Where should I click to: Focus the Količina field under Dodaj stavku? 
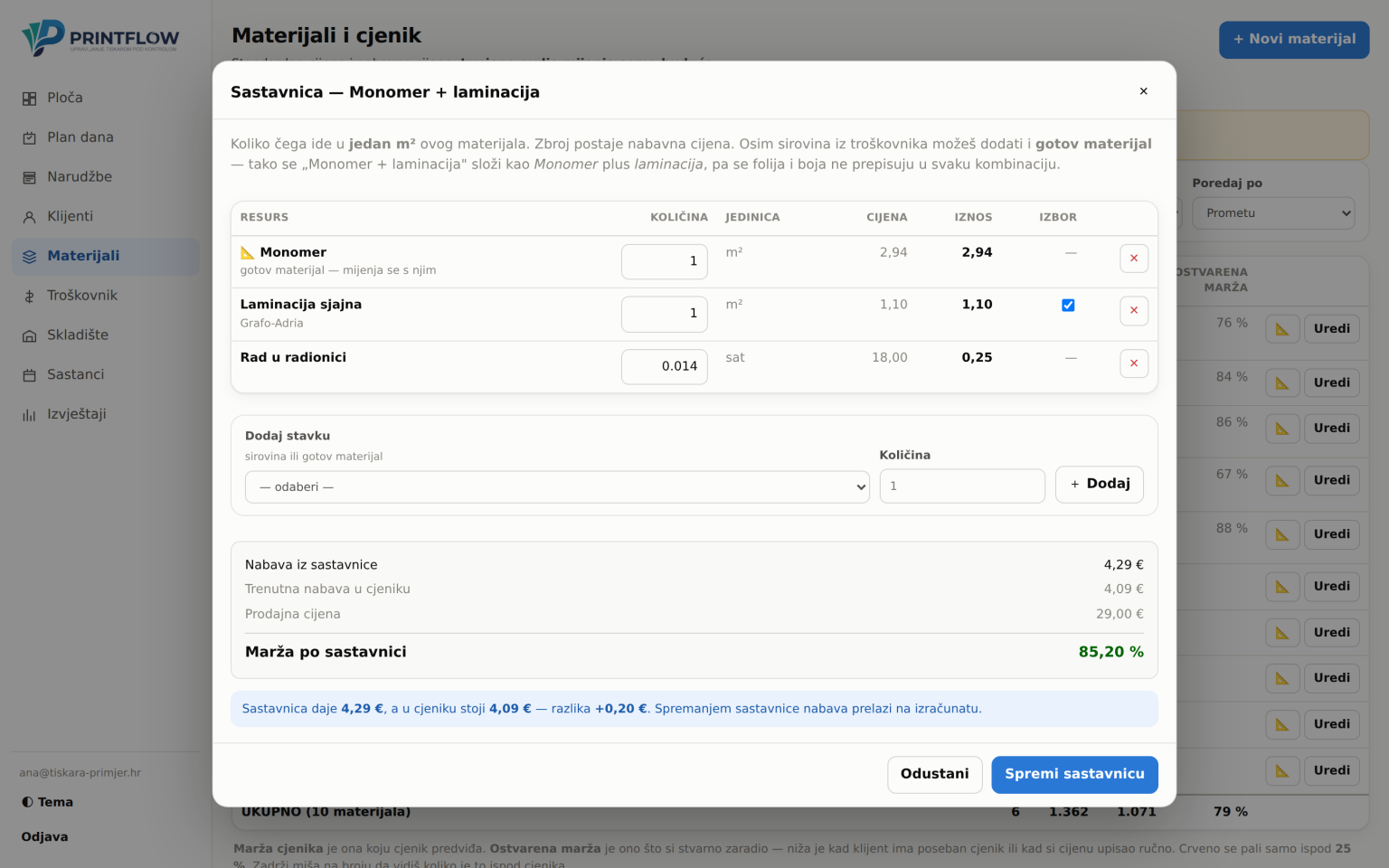pyautogui.click(x=962, y=486)
